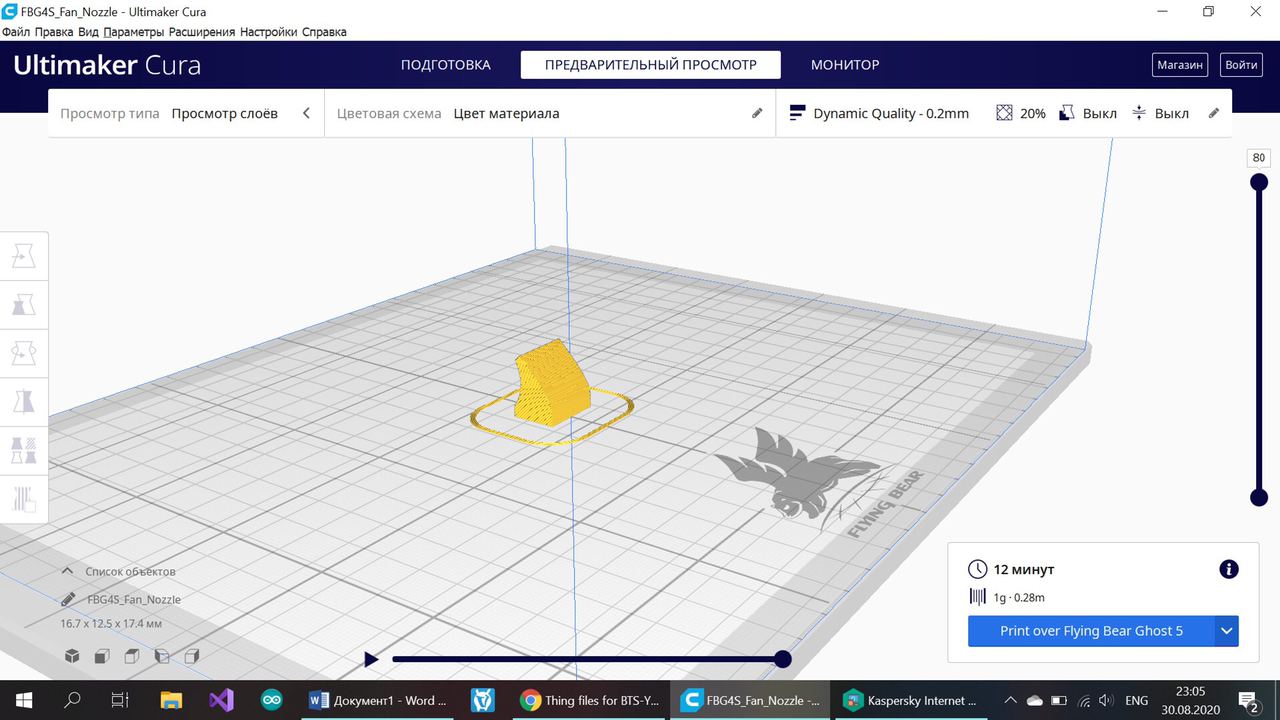Open the Правка menu

[x=54, y=32]
